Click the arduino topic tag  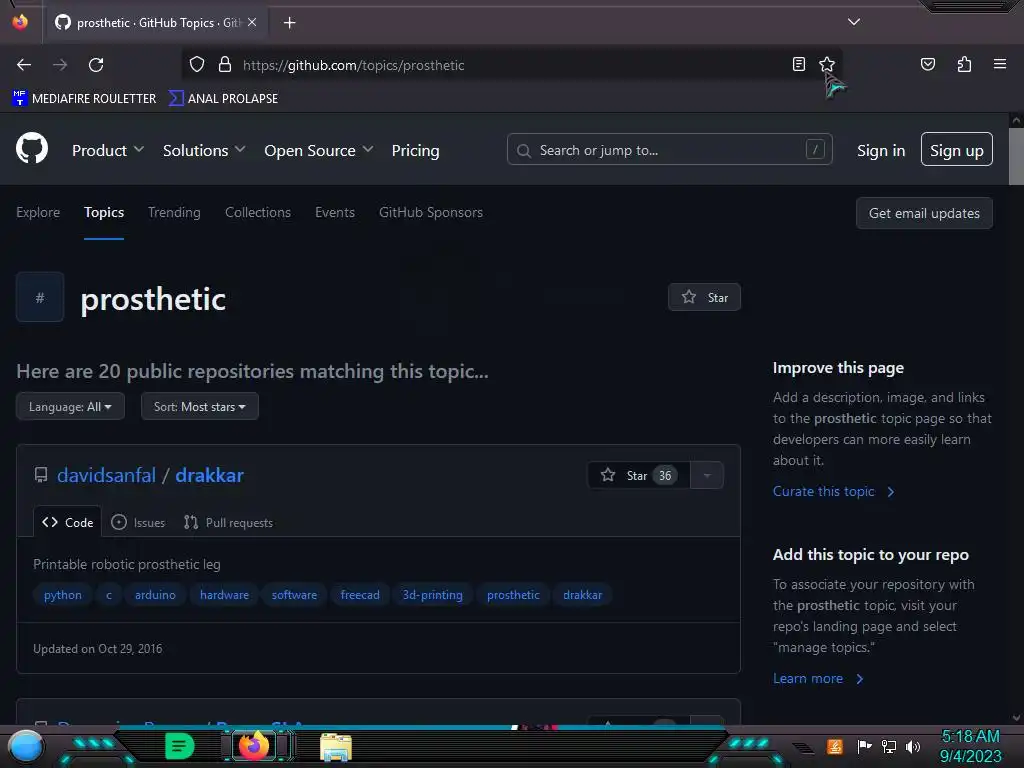[x=155, y=595]
